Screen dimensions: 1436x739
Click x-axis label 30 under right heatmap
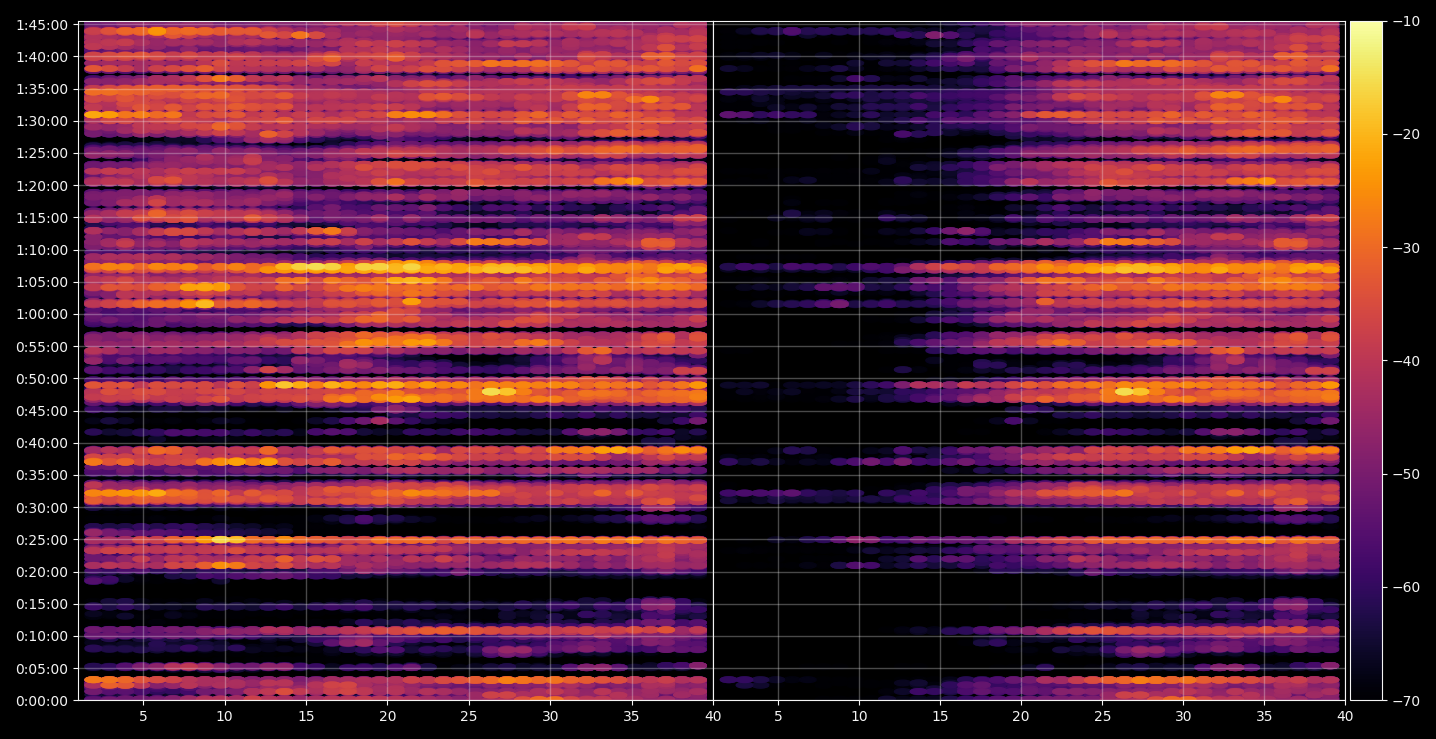1184,716
